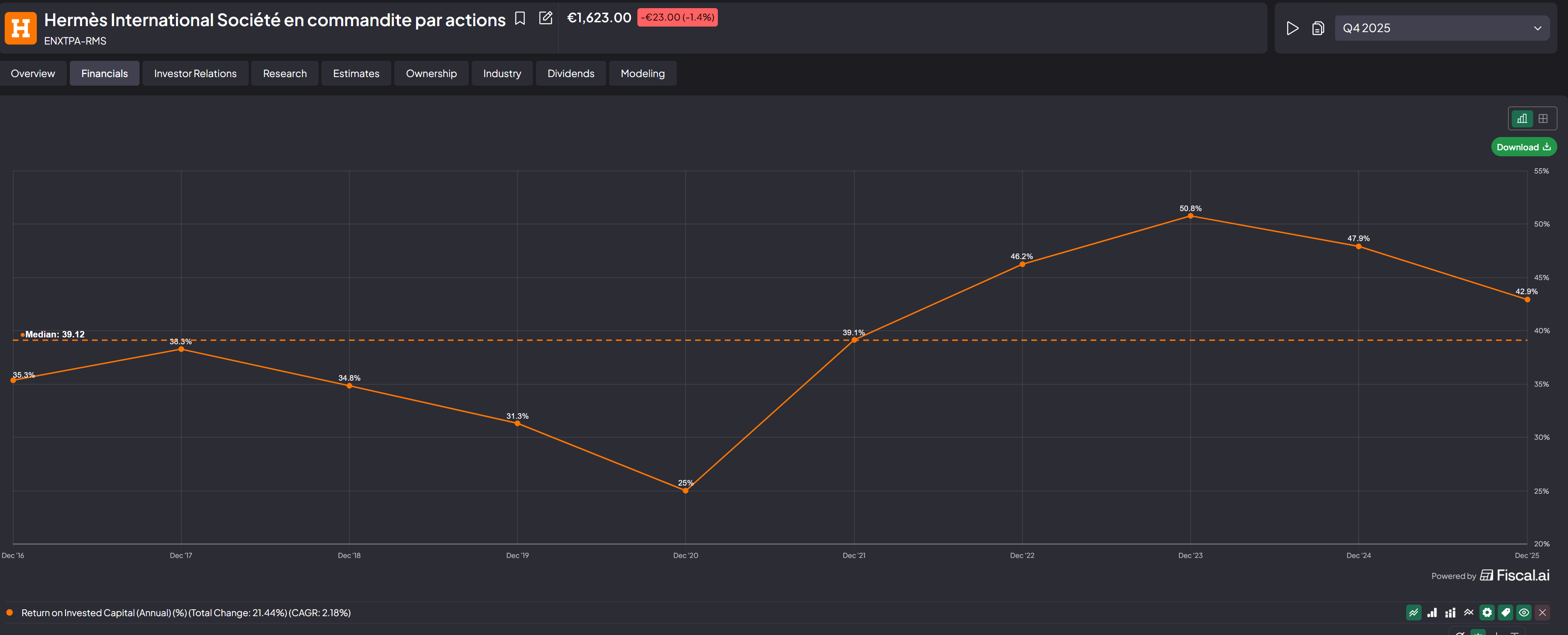Select line chart type for series
Viewport: 1568px width, 635px height.
[1413, 612]
